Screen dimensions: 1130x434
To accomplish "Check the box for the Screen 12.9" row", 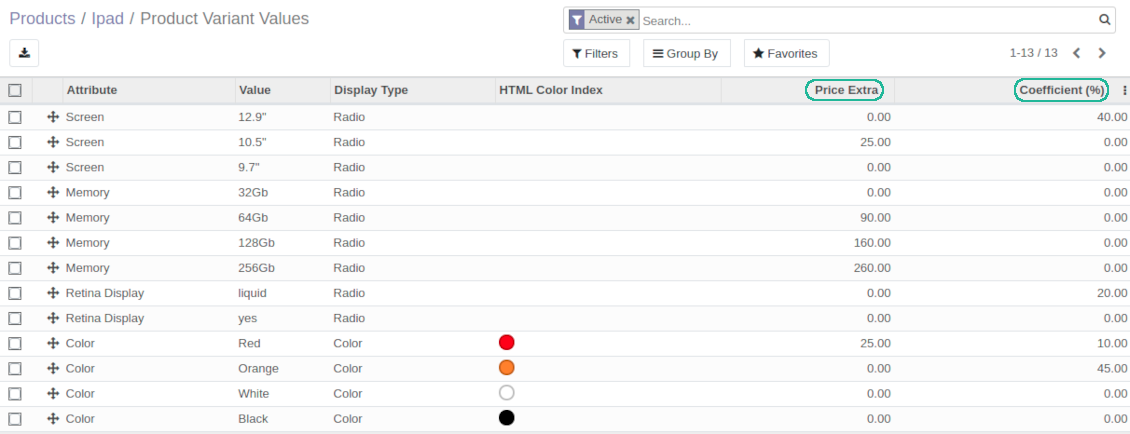I will tap(15, 117).
